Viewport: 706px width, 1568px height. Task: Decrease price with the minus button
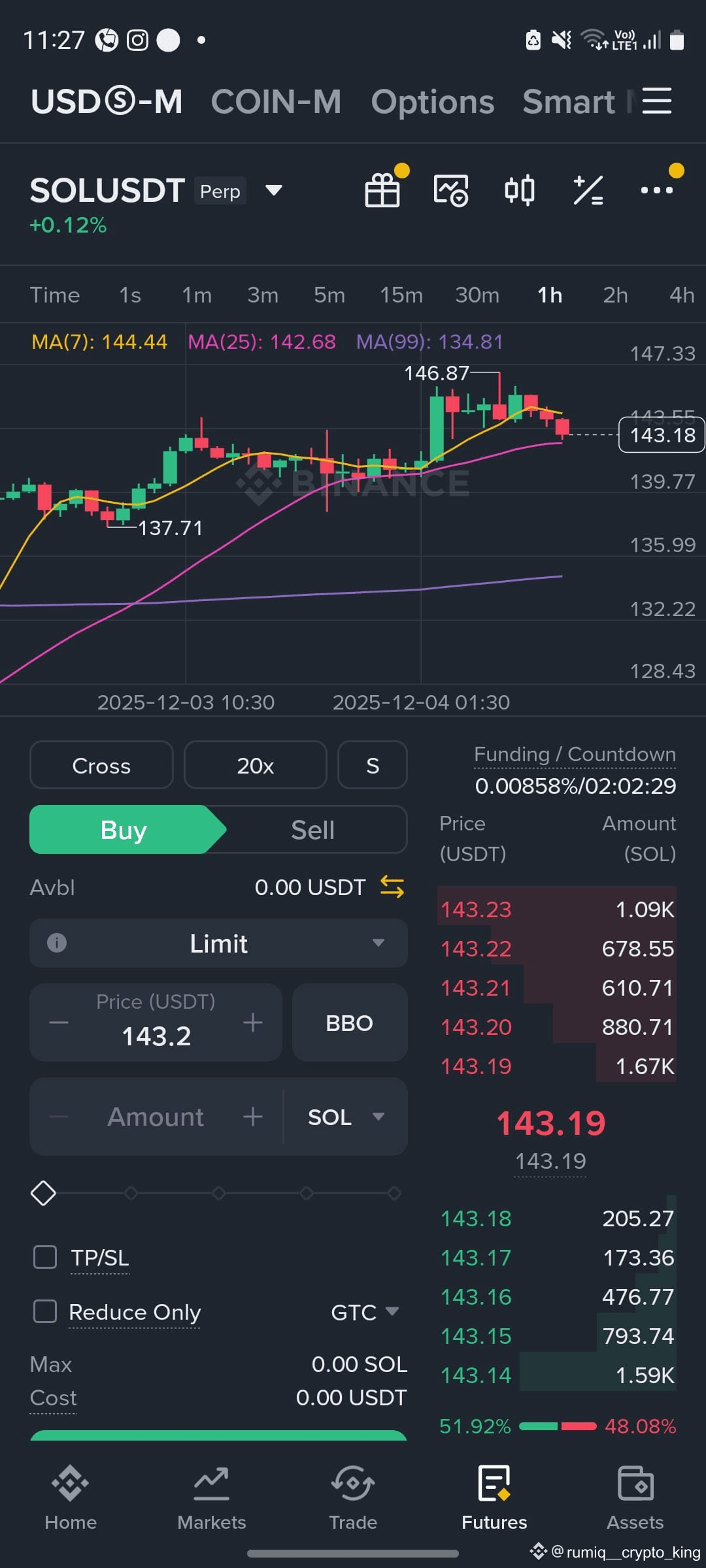(59, 1022)
